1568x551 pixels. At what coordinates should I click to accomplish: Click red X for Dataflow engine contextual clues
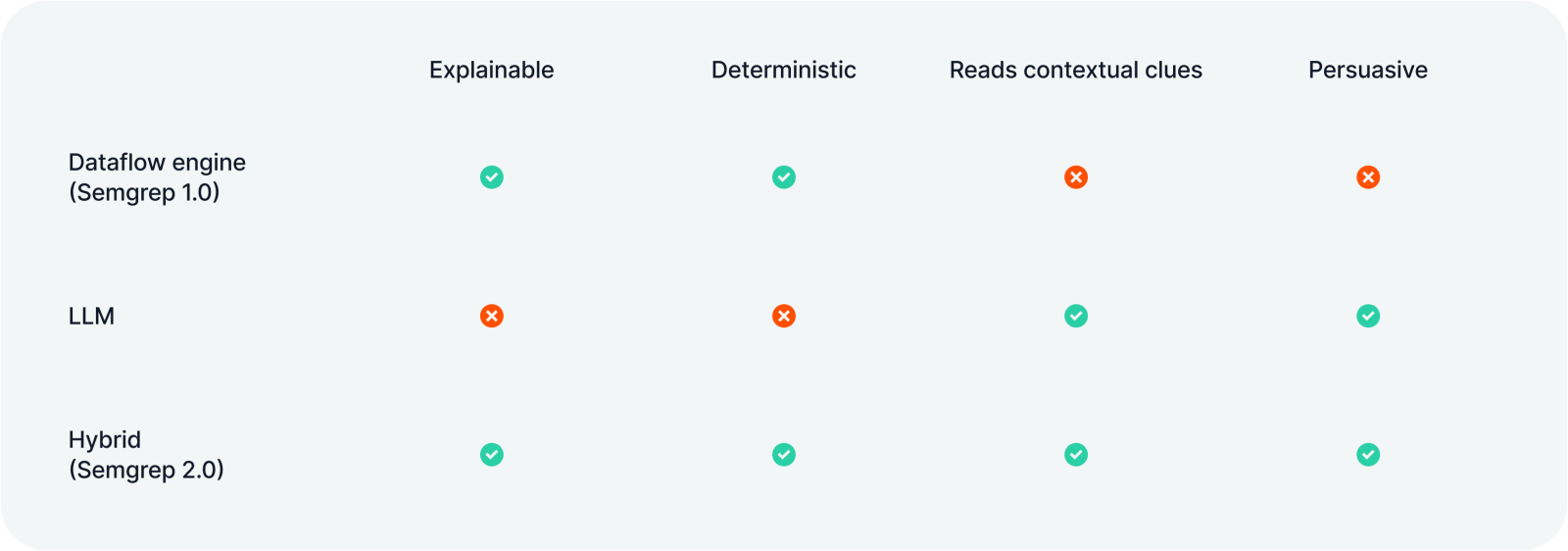pyautogui.click(x=1076, y=177)
